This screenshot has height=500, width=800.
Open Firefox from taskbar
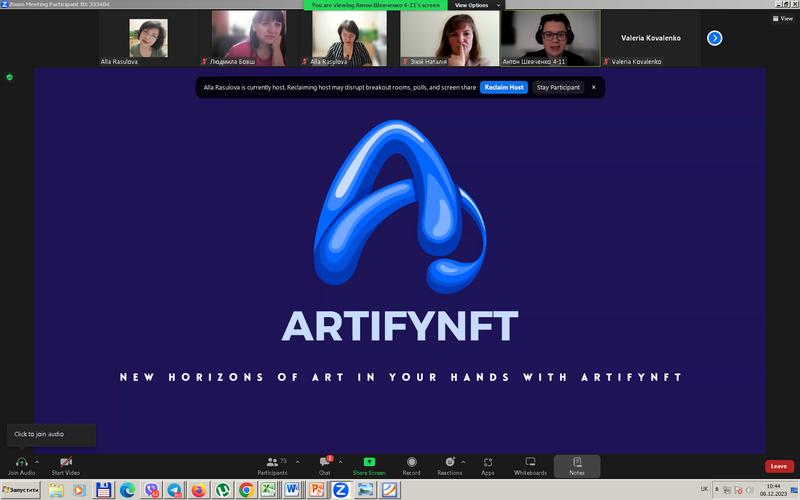198,490
